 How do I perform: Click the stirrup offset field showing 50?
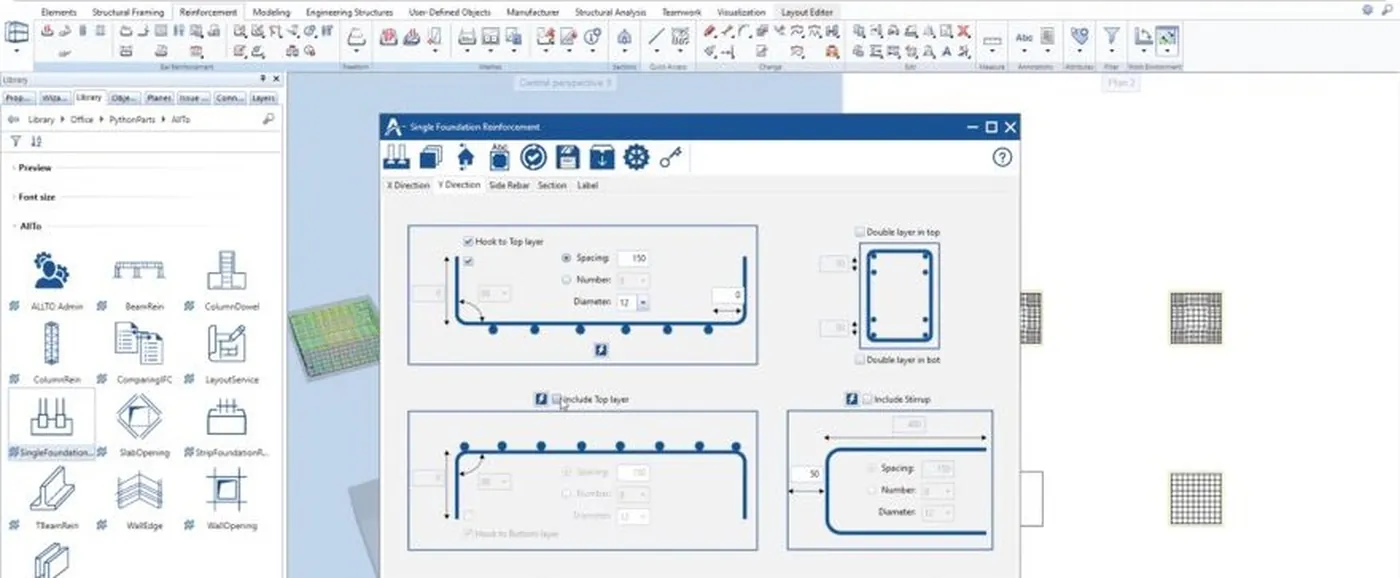[807, 473]
